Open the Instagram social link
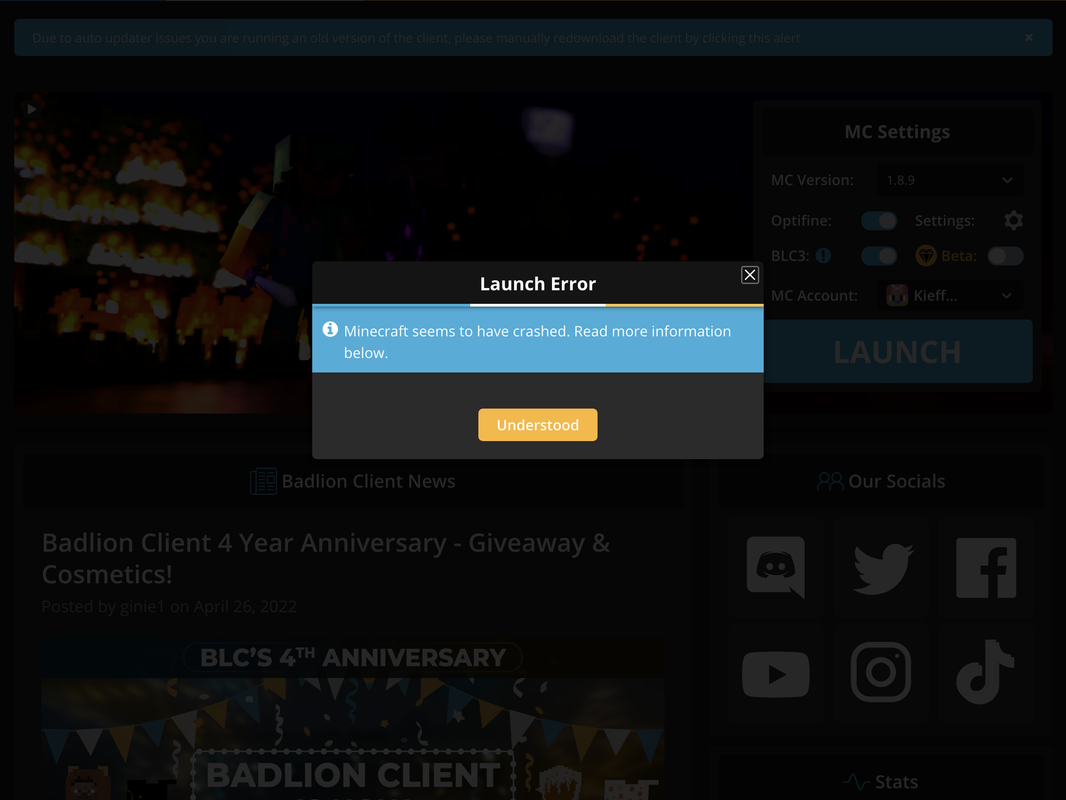 [881, 673]
